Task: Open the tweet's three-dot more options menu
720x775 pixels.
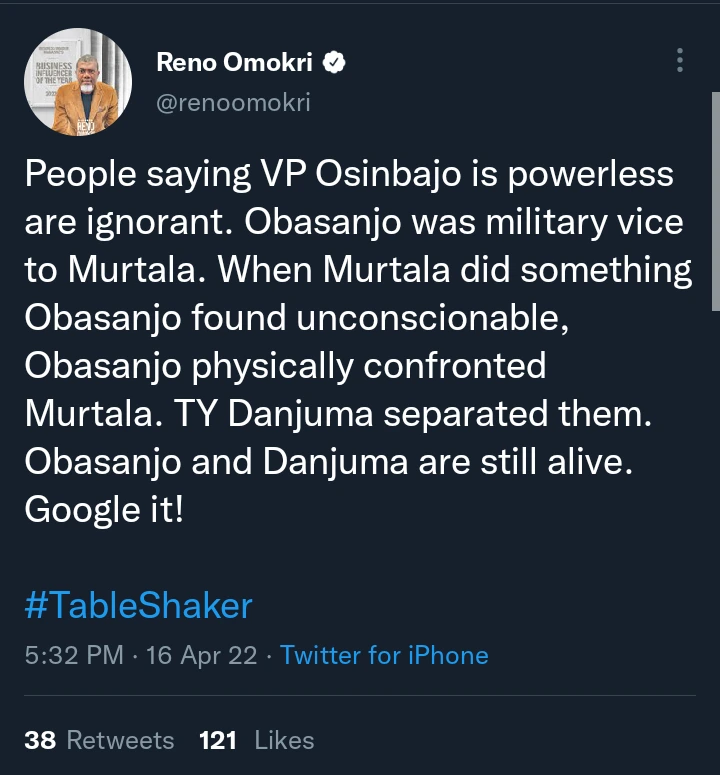Action: click(x=680, y=60)
